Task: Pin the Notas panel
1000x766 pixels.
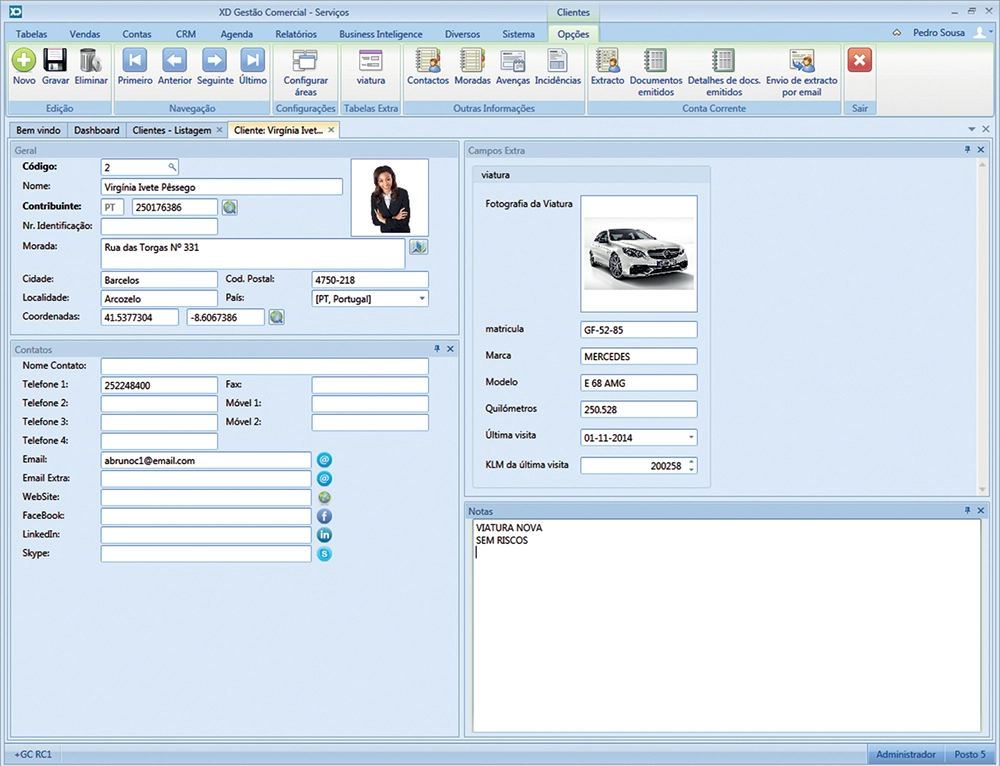Action: click(967, 511)
